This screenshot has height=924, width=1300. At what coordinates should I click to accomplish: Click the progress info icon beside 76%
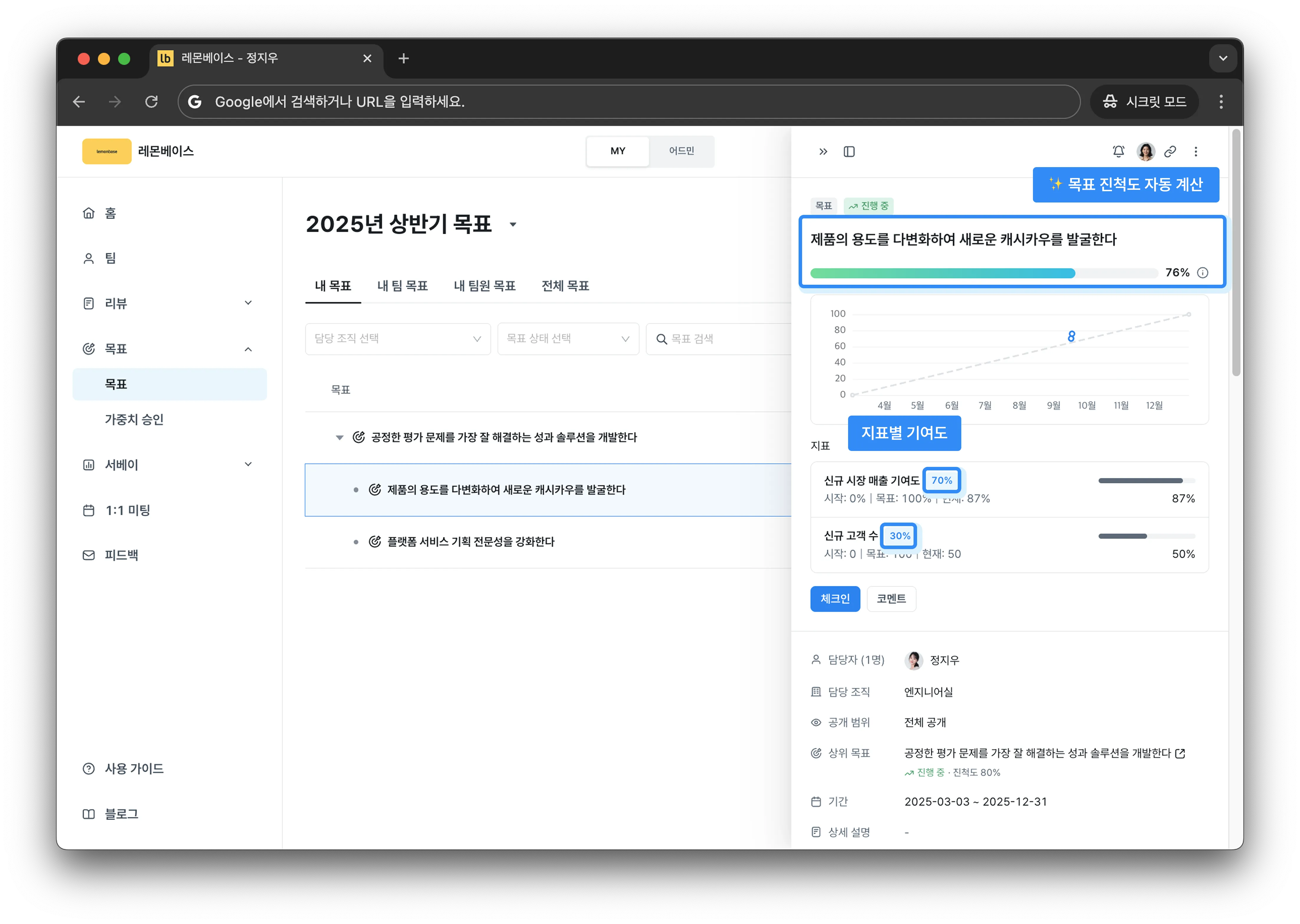[x=1202, y=273]
